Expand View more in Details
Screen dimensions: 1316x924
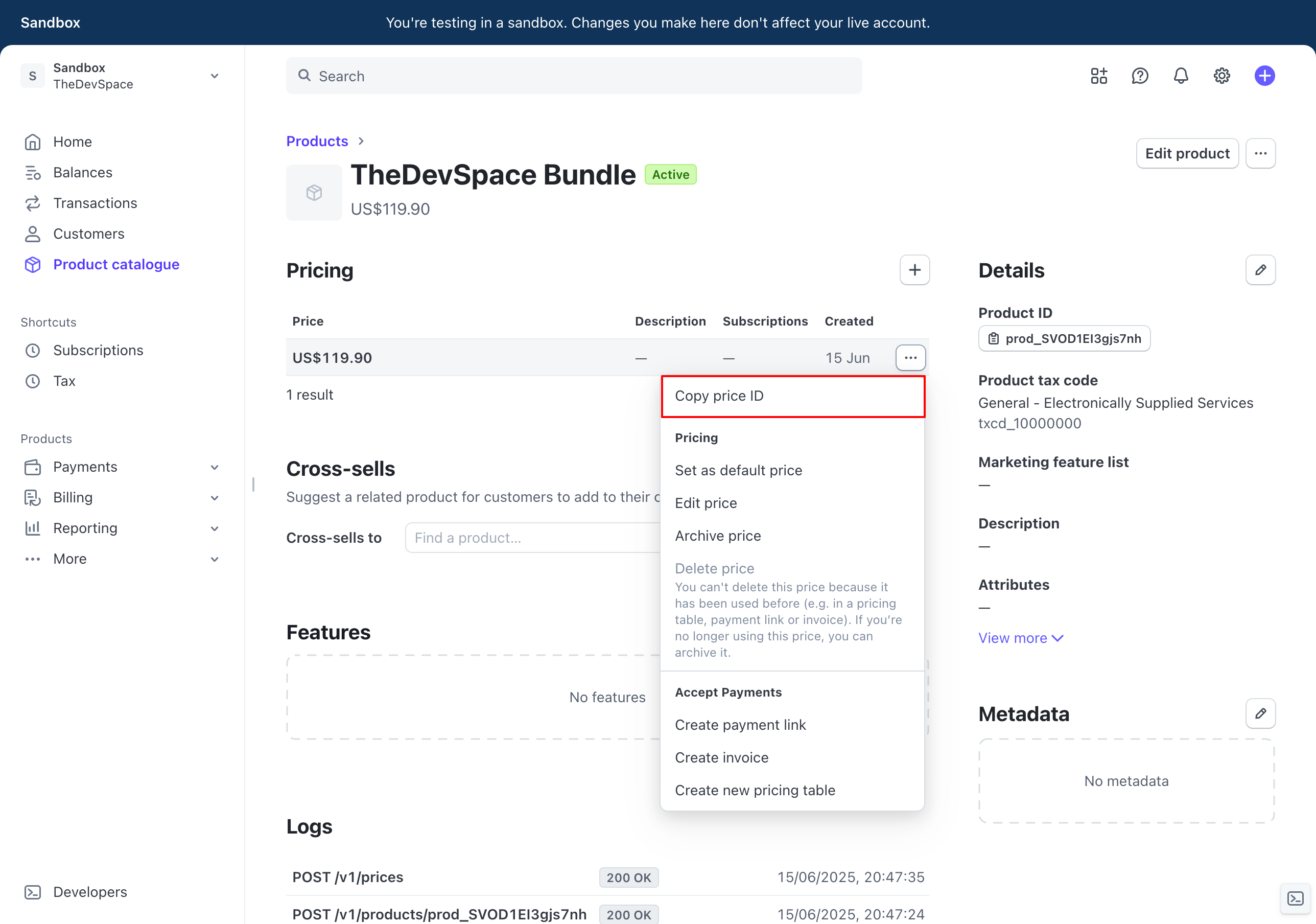click(x=1020, y=638)
